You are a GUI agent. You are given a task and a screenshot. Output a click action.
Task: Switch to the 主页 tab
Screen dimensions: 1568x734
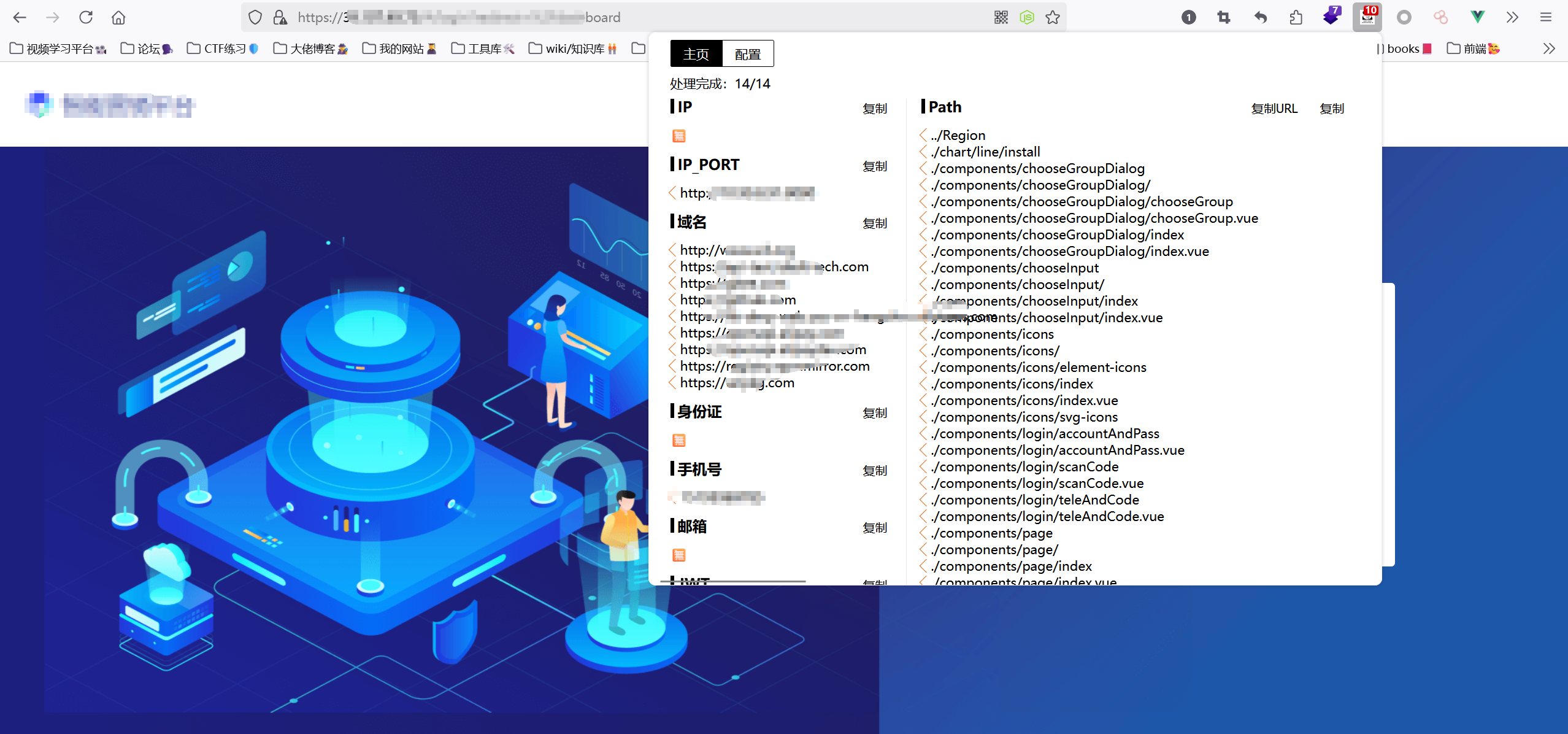[x=696, y=54]
